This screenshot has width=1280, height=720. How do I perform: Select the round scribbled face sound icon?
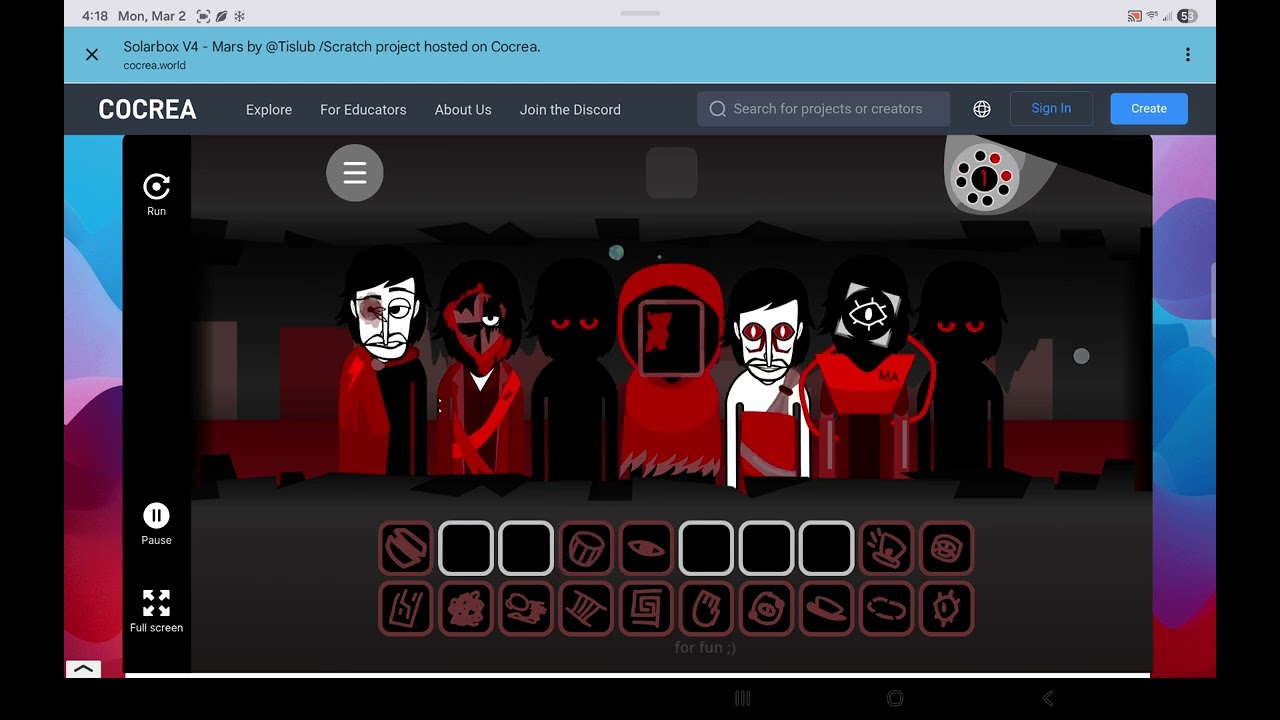(x=946, y=548)
